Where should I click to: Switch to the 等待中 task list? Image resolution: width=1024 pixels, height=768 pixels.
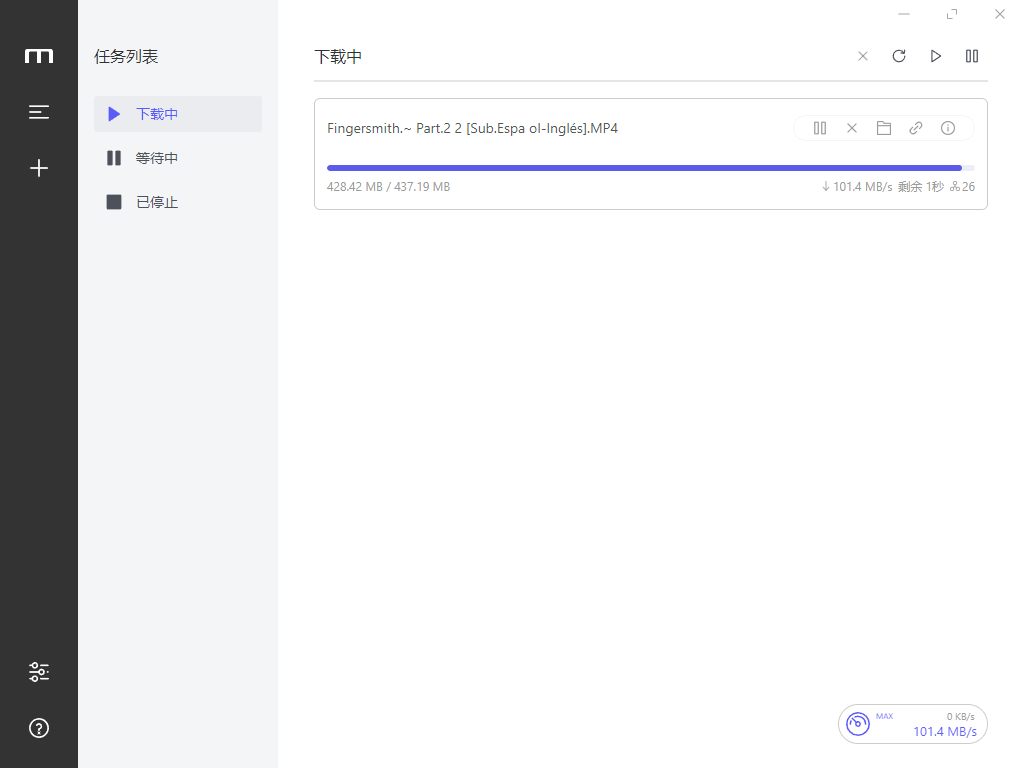157,158
